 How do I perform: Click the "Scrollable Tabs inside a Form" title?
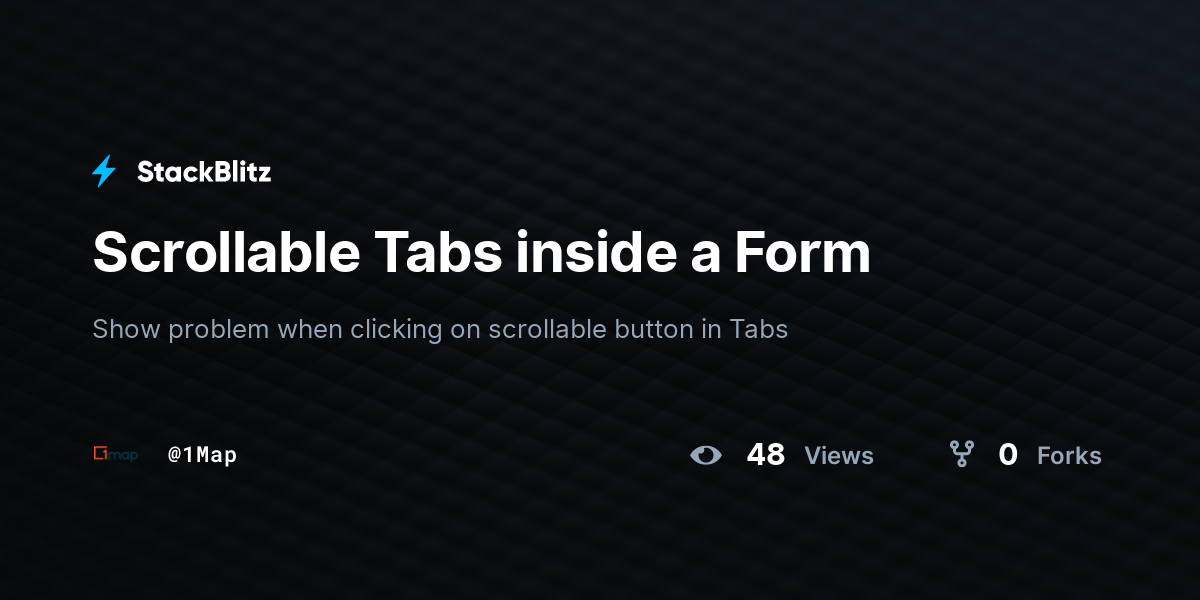[481, 253]
